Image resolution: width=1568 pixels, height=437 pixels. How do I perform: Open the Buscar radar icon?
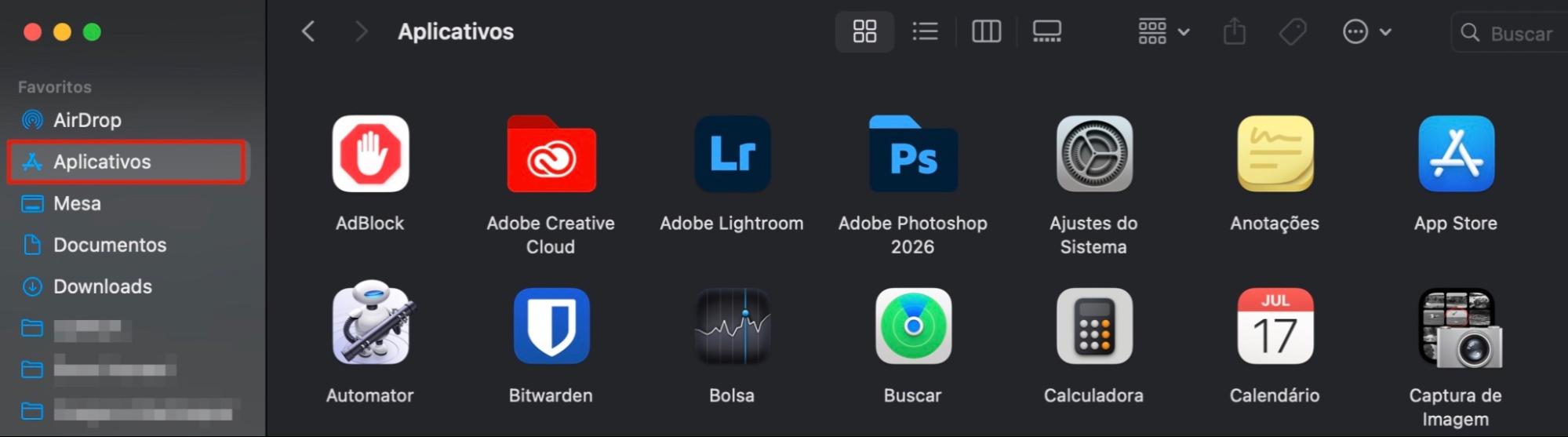[913, 326]
